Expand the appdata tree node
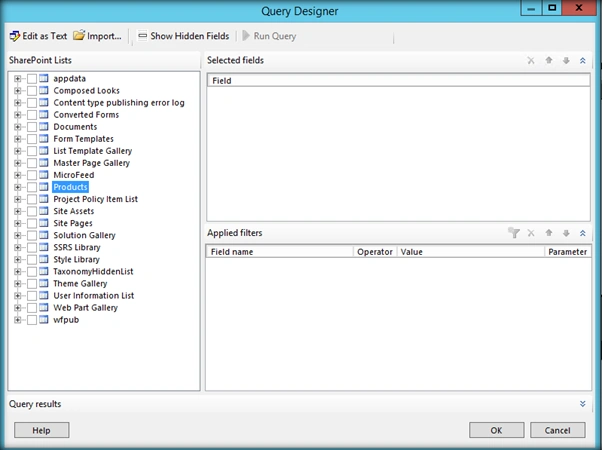The width and height of the screenshot is (602, 450). [17, 79]
